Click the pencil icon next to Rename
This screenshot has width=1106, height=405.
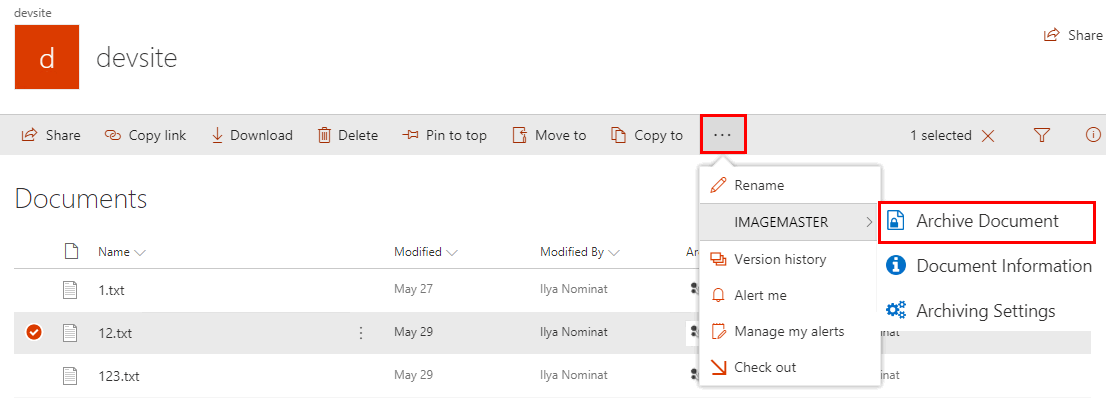tap(718, 186)
